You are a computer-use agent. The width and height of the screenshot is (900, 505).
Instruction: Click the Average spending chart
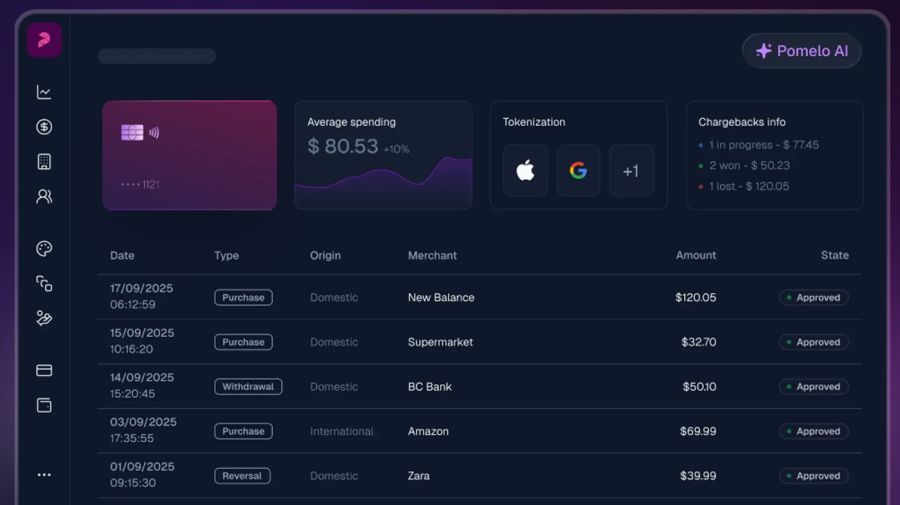click(x=383, y=181)
